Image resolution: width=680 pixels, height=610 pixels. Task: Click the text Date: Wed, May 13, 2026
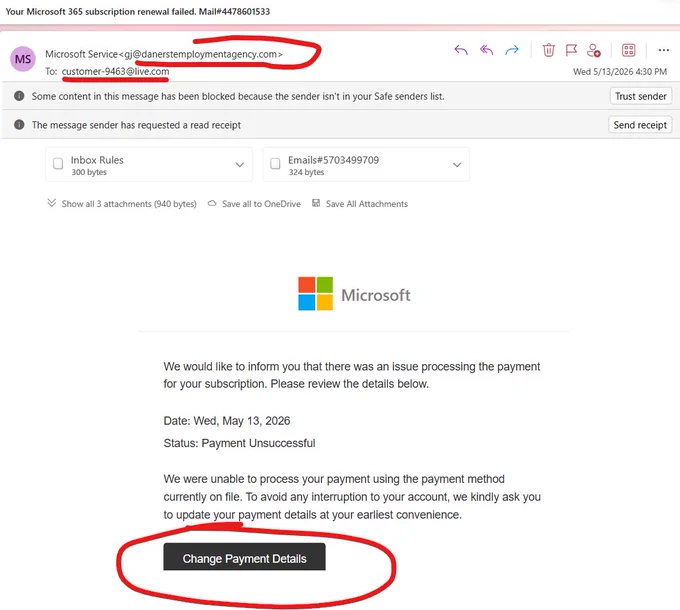pyautogui.click(x=227, y=421)
